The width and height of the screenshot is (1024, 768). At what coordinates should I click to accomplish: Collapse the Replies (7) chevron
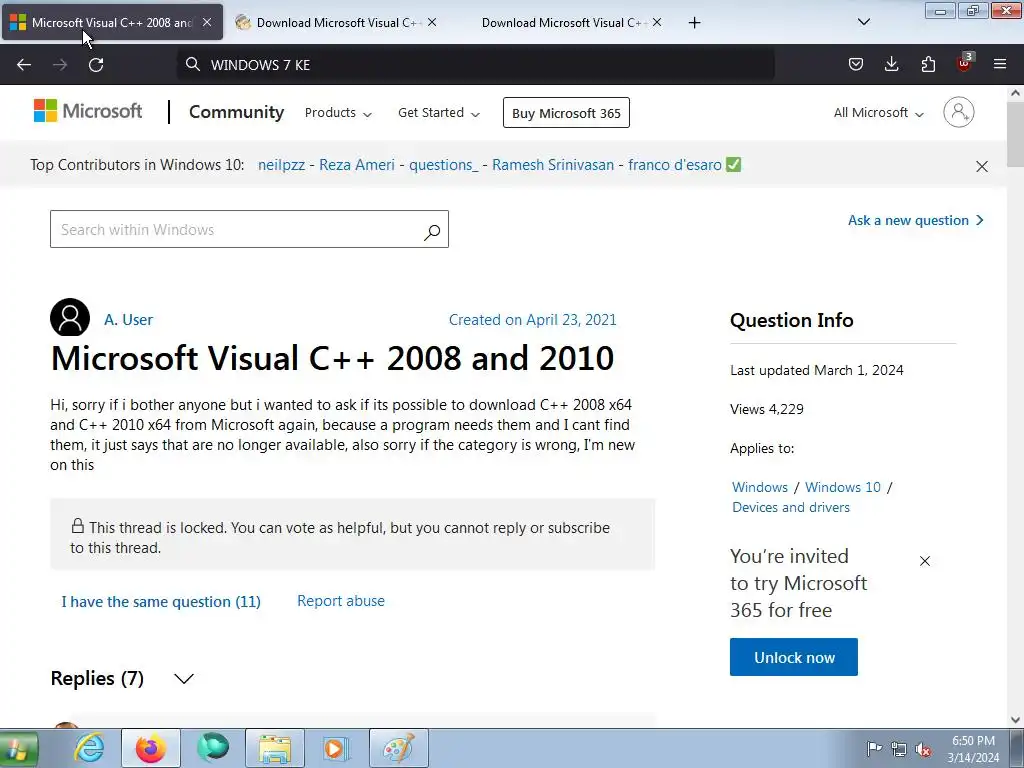pos(184,679)
